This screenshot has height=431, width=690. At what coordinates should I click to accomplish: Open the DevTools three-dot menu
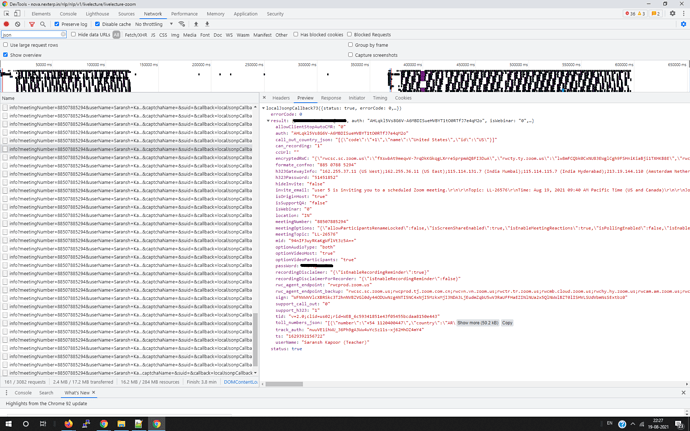click(x=683, y=14)
